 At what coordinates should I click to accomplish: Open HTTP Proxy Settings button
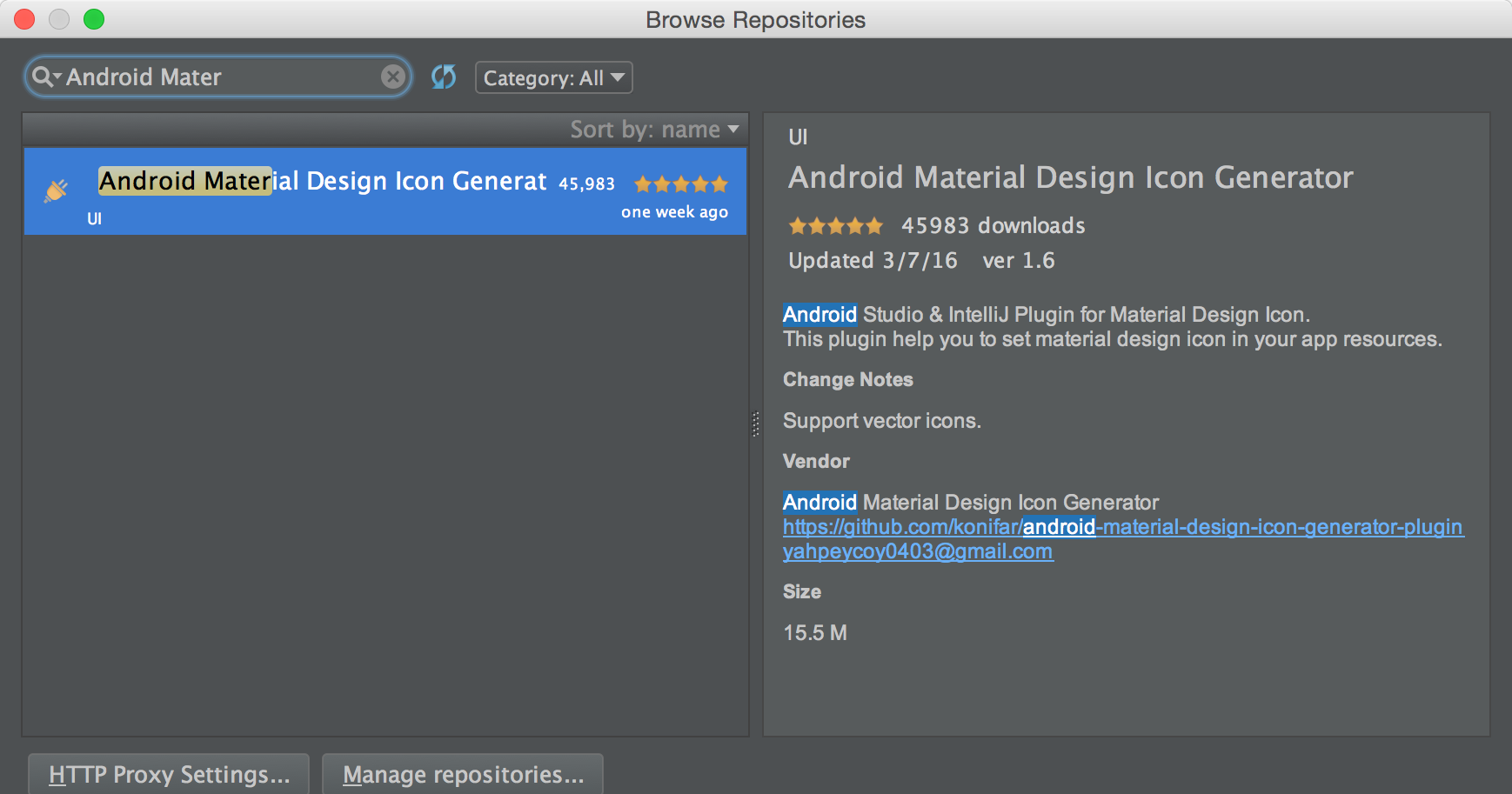(x=169, y=774)
